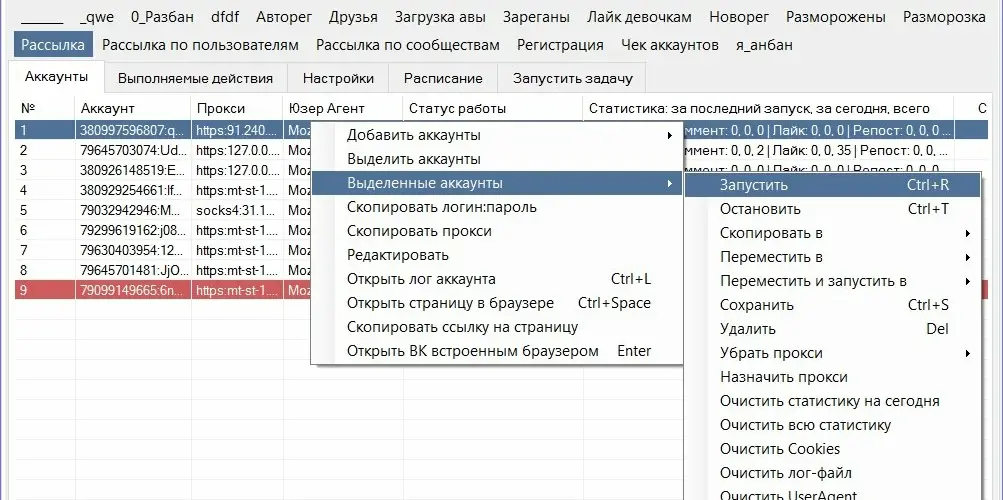Choose Выделить аккаунты in the context menu
This screenshot has height=500, width=1003.
[497, 159]
